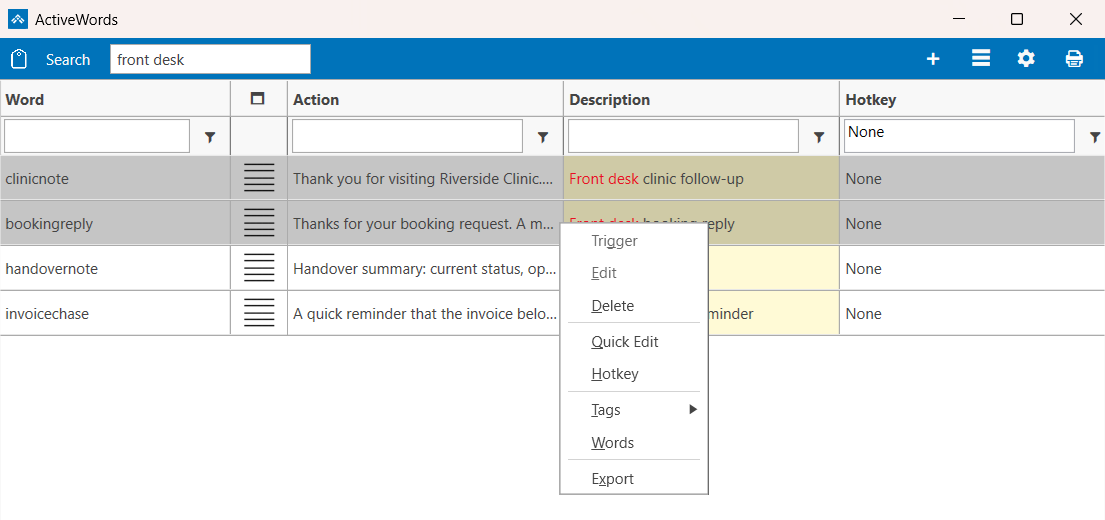The height and width of the screenshot is (520, 1105).
Task: Open the Action column filter funnel
Action: [543, 137]
